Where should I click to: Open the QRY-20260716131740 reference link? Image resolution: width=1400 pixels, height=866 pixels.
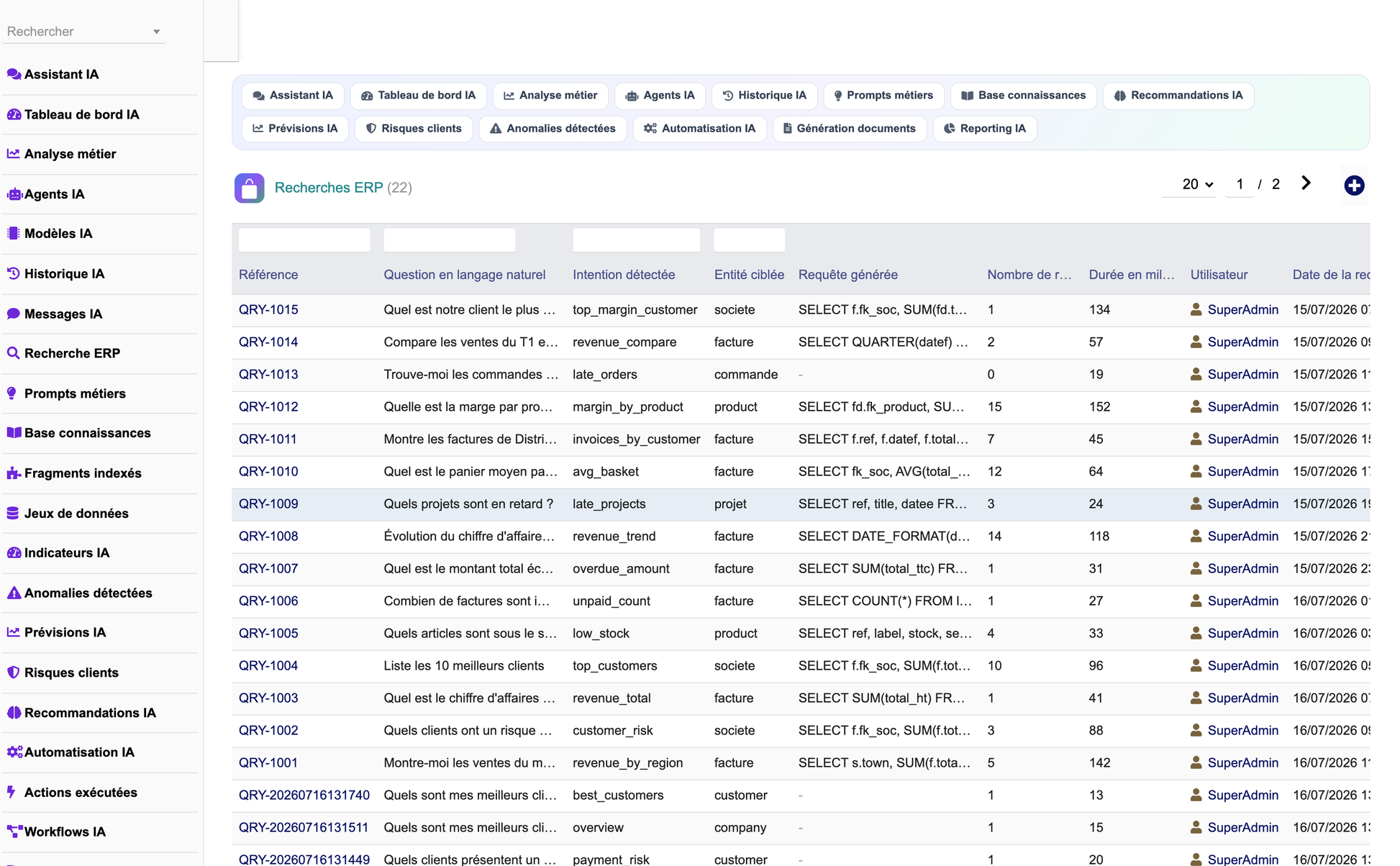click(x=304, y=796)
